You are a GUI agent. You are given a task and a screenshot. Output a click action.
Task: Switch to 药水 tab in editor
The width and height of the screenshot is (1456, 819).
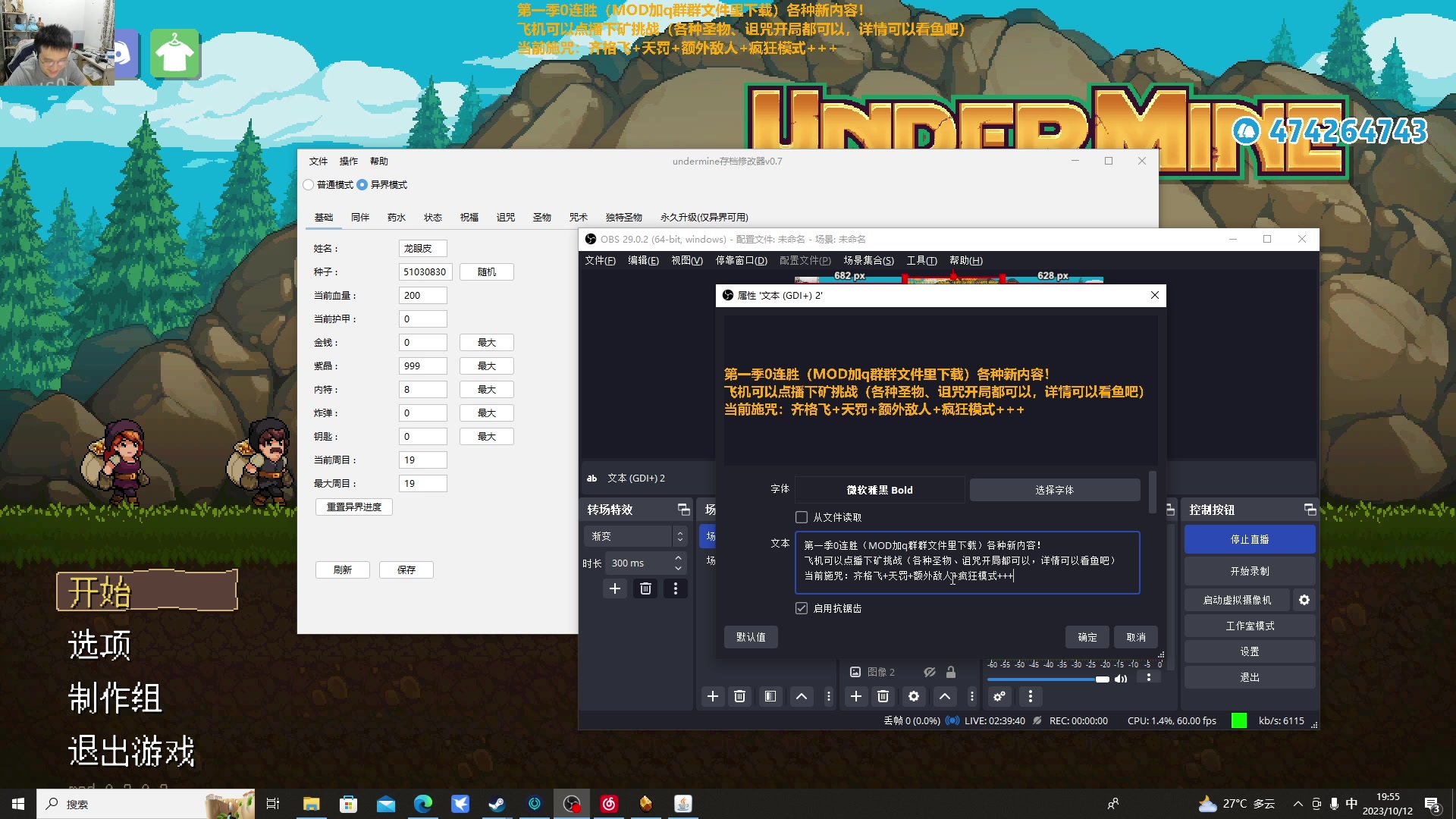click(397, 217)
